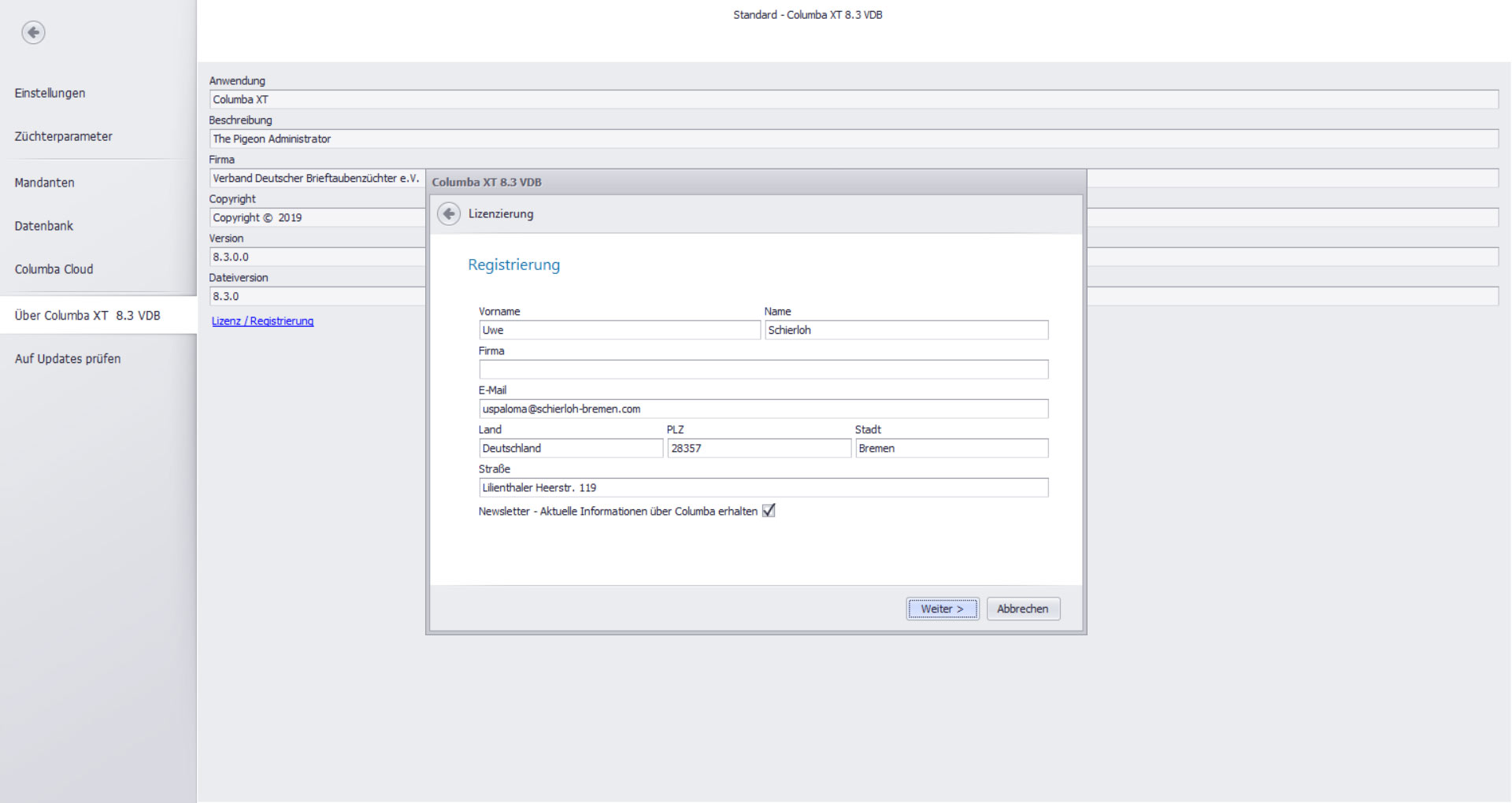1512x803 pixels.
Task: Open Columba Cloud page
Action: (x=54, y=269)
